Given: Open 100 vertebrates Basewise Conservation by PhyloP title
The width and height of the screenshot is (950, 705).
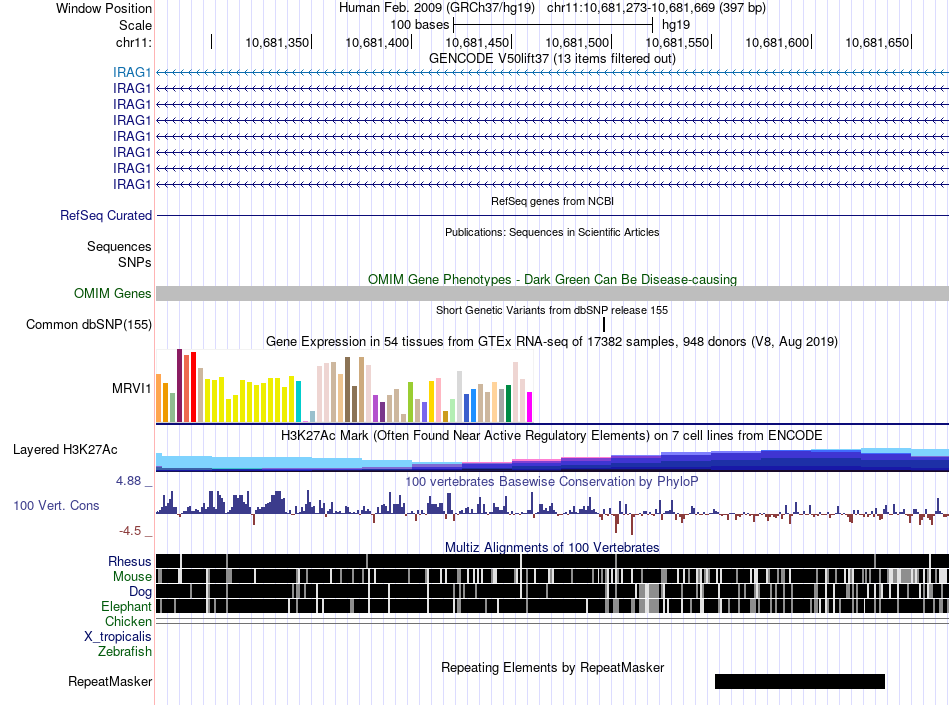Looking at the screenshot, I should [552, 482].
